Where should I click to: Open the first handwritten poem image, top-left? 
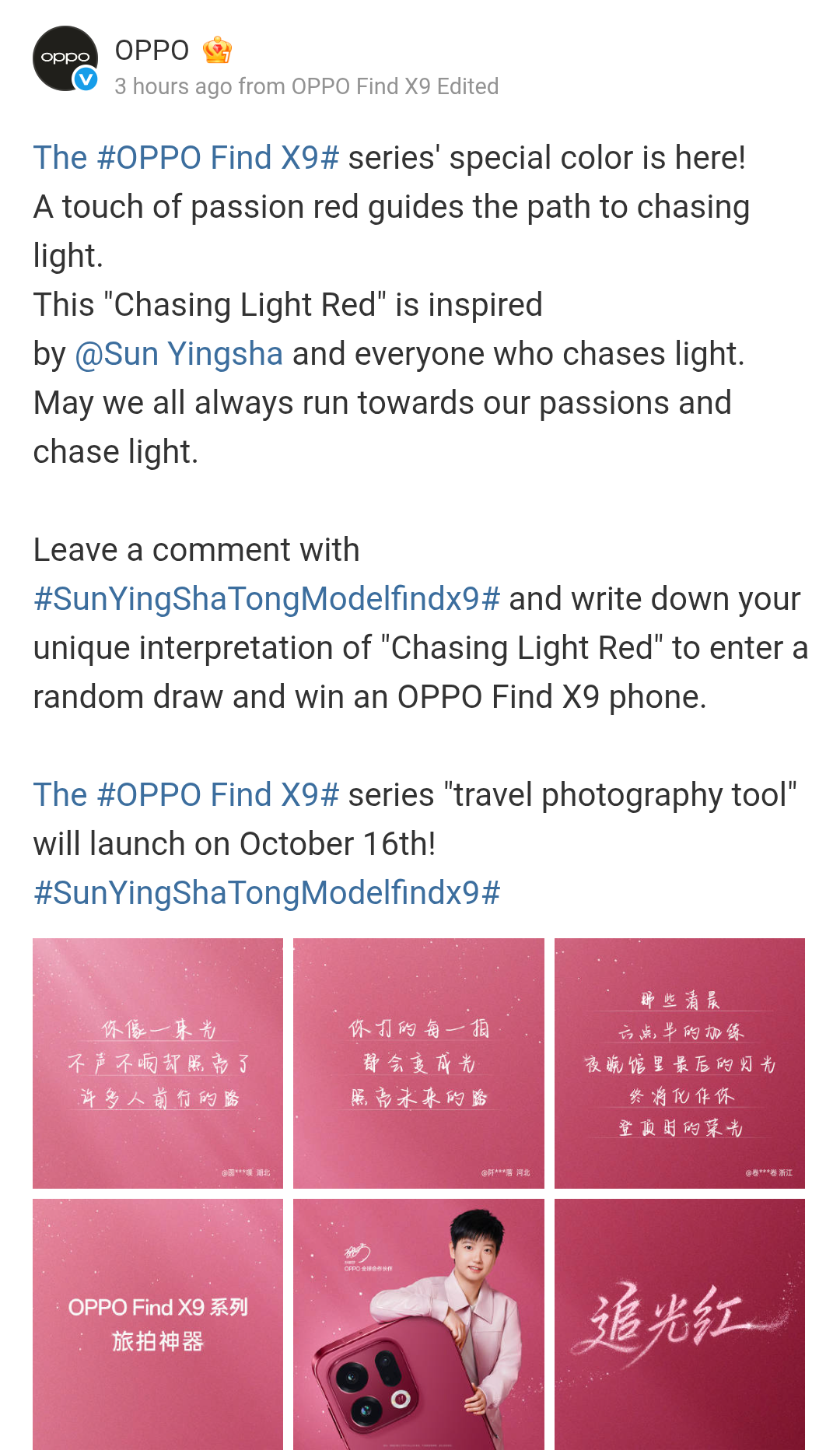[x=158, y=1063]
